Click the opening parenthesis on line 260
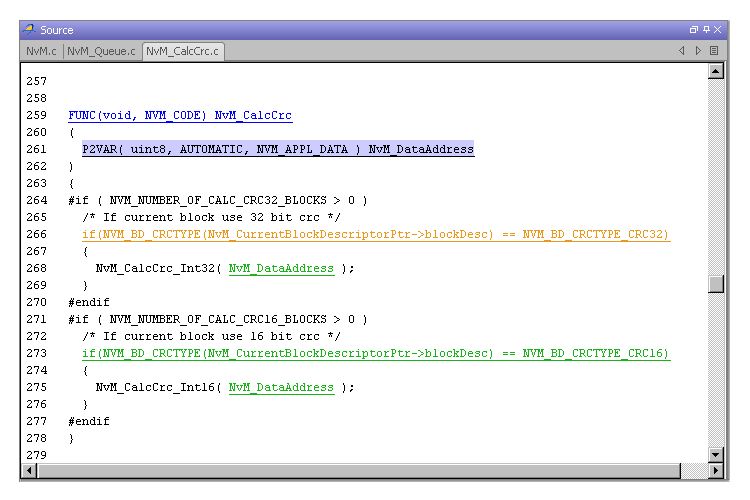The image size is (750, 500). 72,133
